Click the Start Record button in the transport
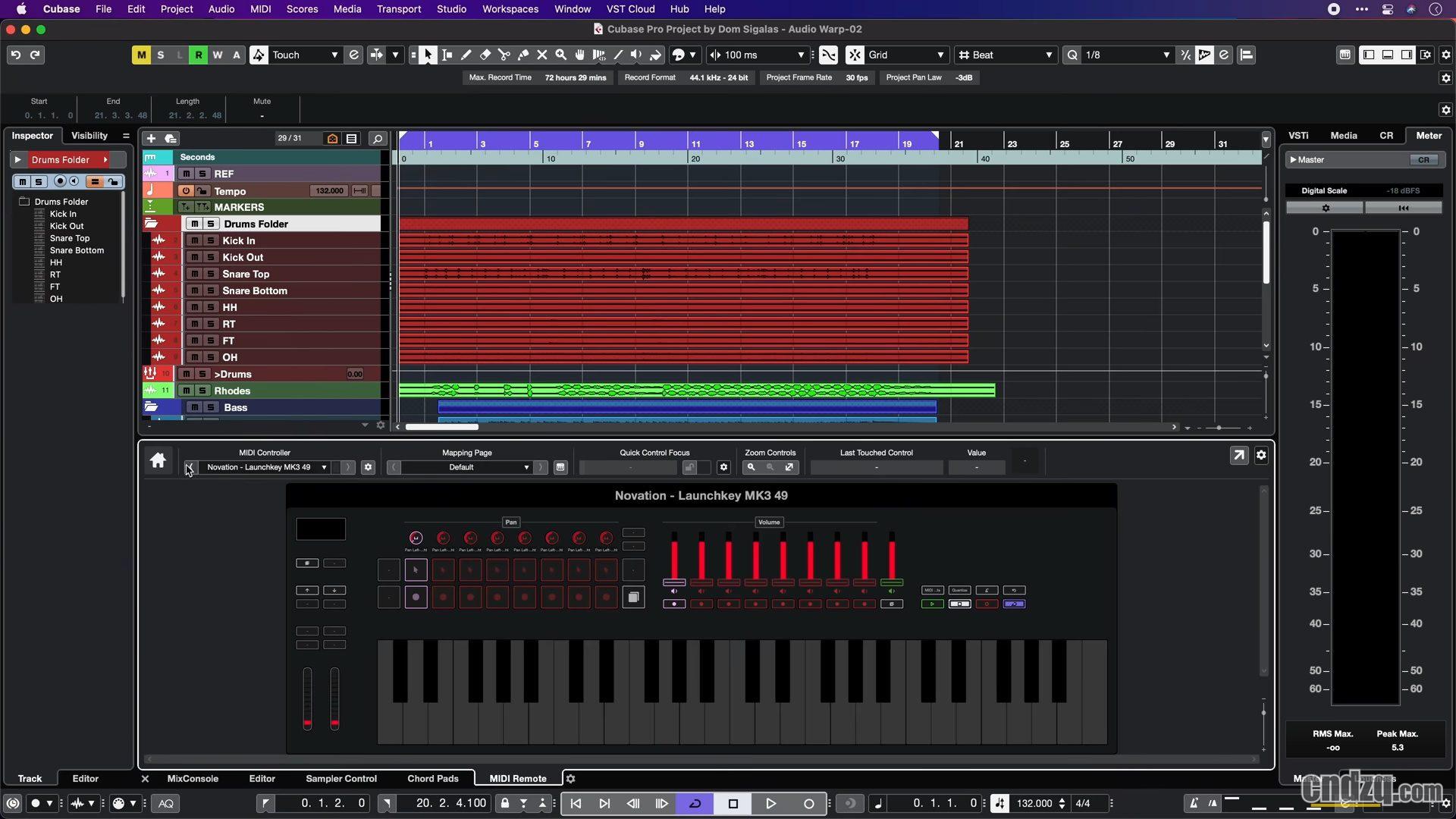The width and height of the screenshot is (1456, 819). pyautogui.click(x=808, y=803)
